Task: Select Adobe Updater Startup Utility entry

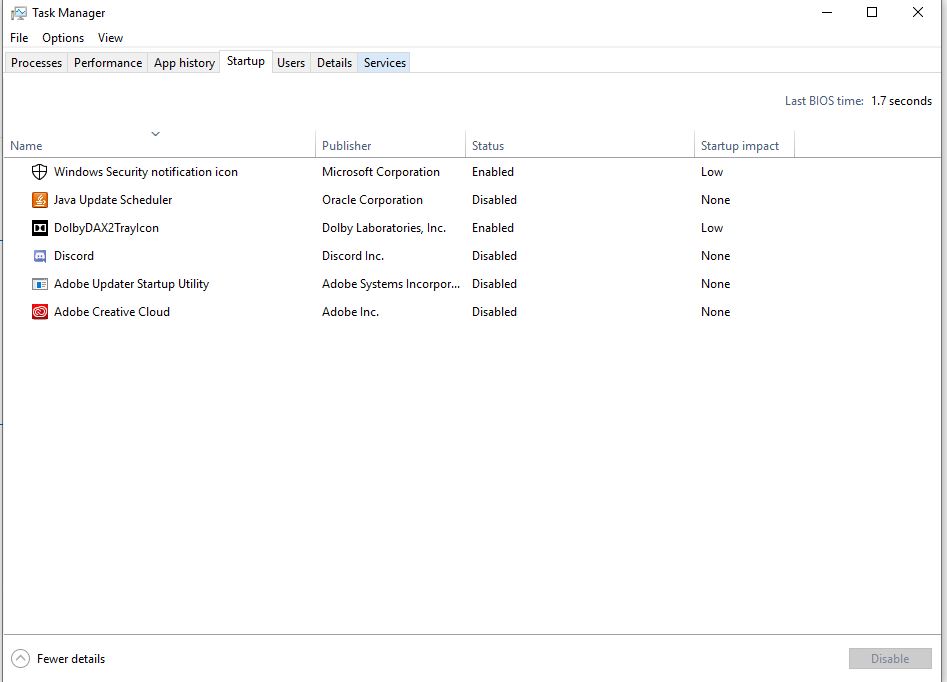Action: pyautogui.click(x=472, y=284)
